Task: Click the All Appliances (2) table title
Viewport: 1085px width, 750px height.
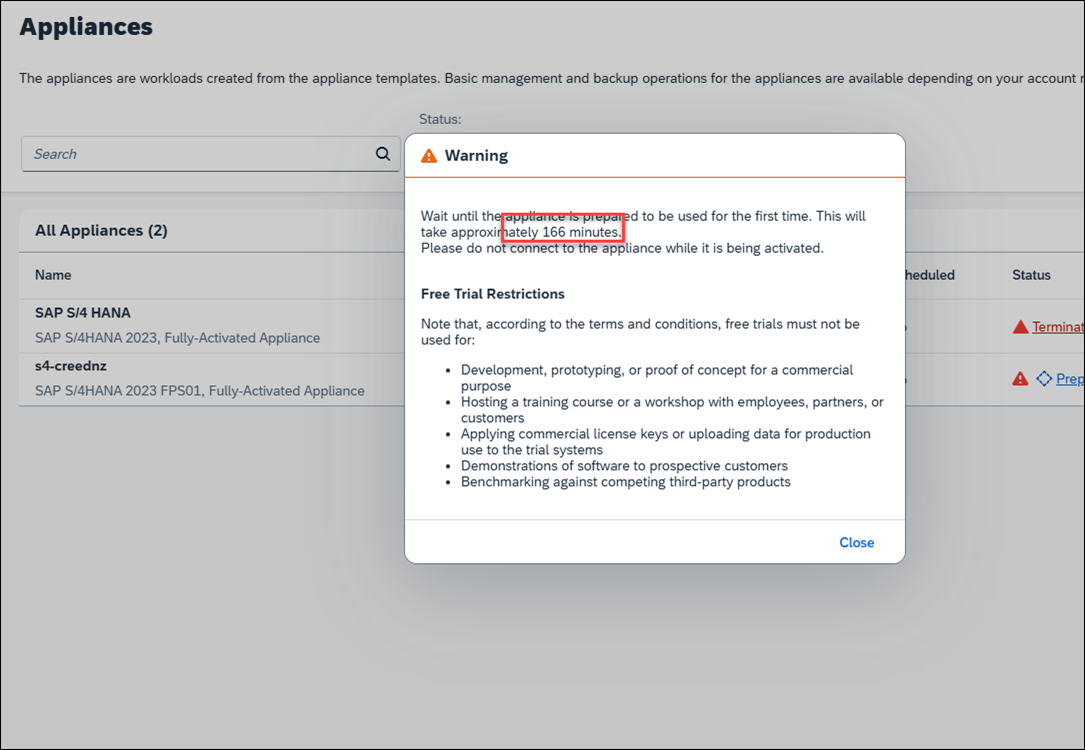Action: click(x=101, y=231)
